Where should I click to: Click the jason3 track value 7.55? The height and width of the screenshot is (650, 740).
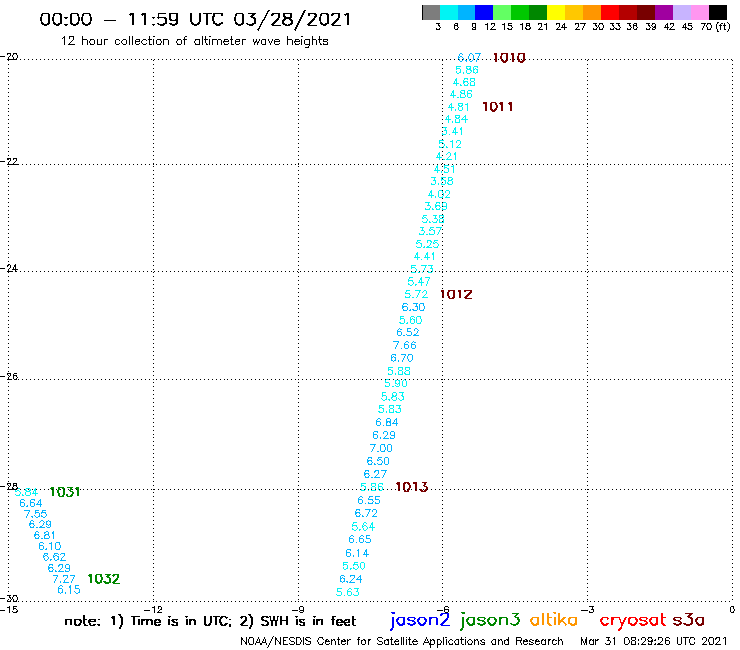tap(35, 514)
